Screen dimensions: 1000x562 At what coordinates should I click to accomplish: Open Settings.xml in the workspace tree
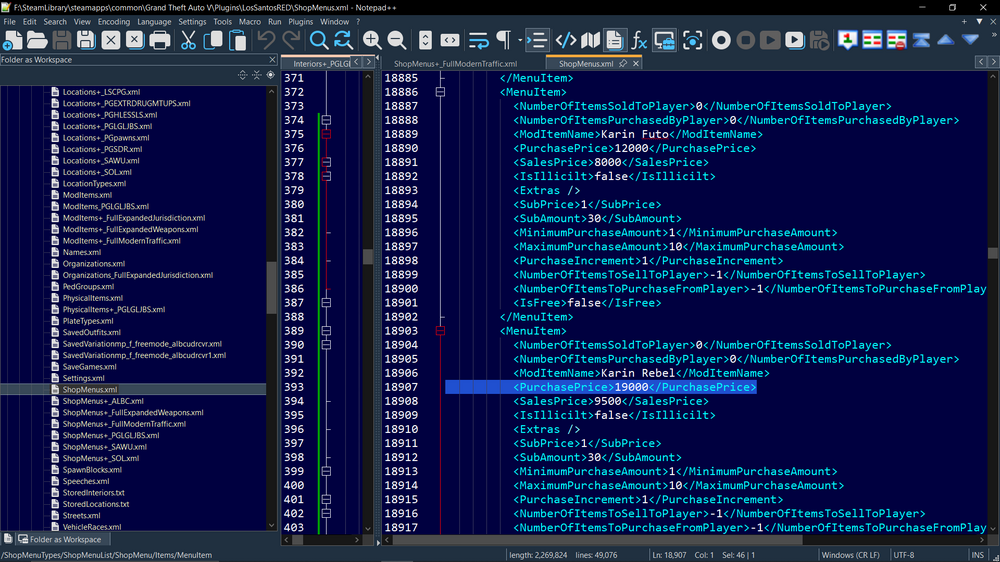point(83,379)
